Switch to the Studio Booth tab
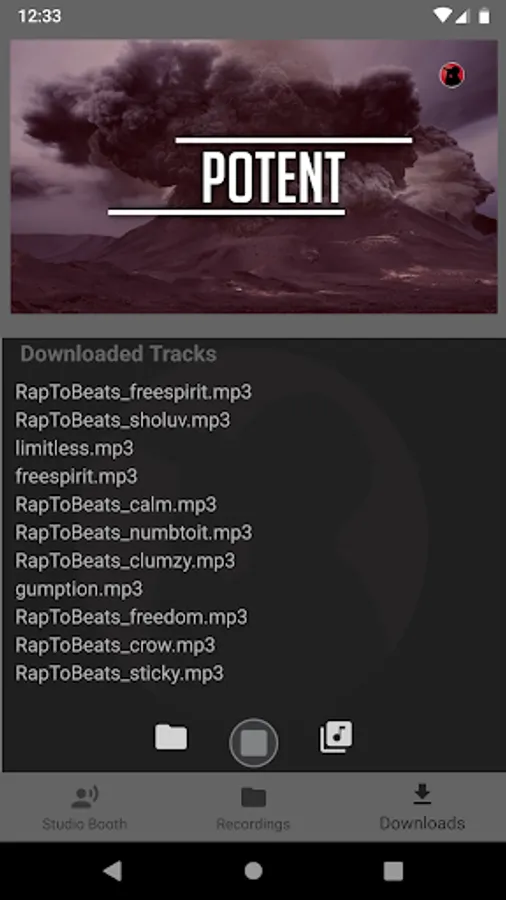 (84, 808)
